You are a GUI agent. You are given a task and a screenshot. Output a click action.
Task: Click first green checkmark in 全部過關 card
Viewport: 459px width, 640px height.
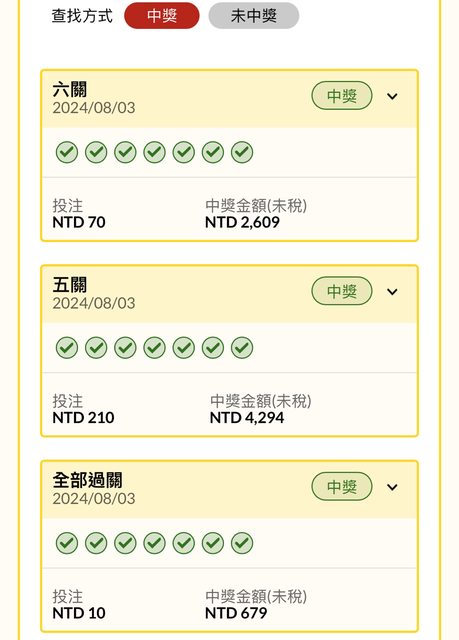67,543
